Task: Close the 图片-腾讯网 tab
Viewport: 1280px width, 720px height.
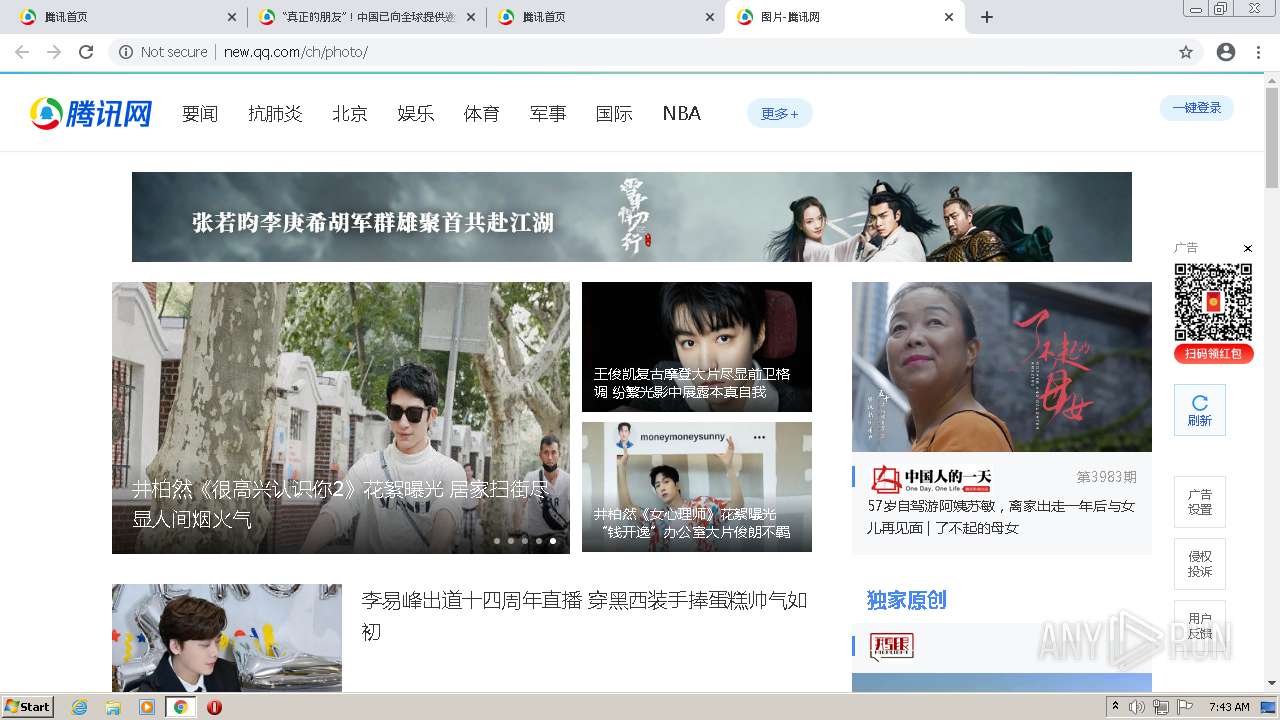Action: (949, 17)
